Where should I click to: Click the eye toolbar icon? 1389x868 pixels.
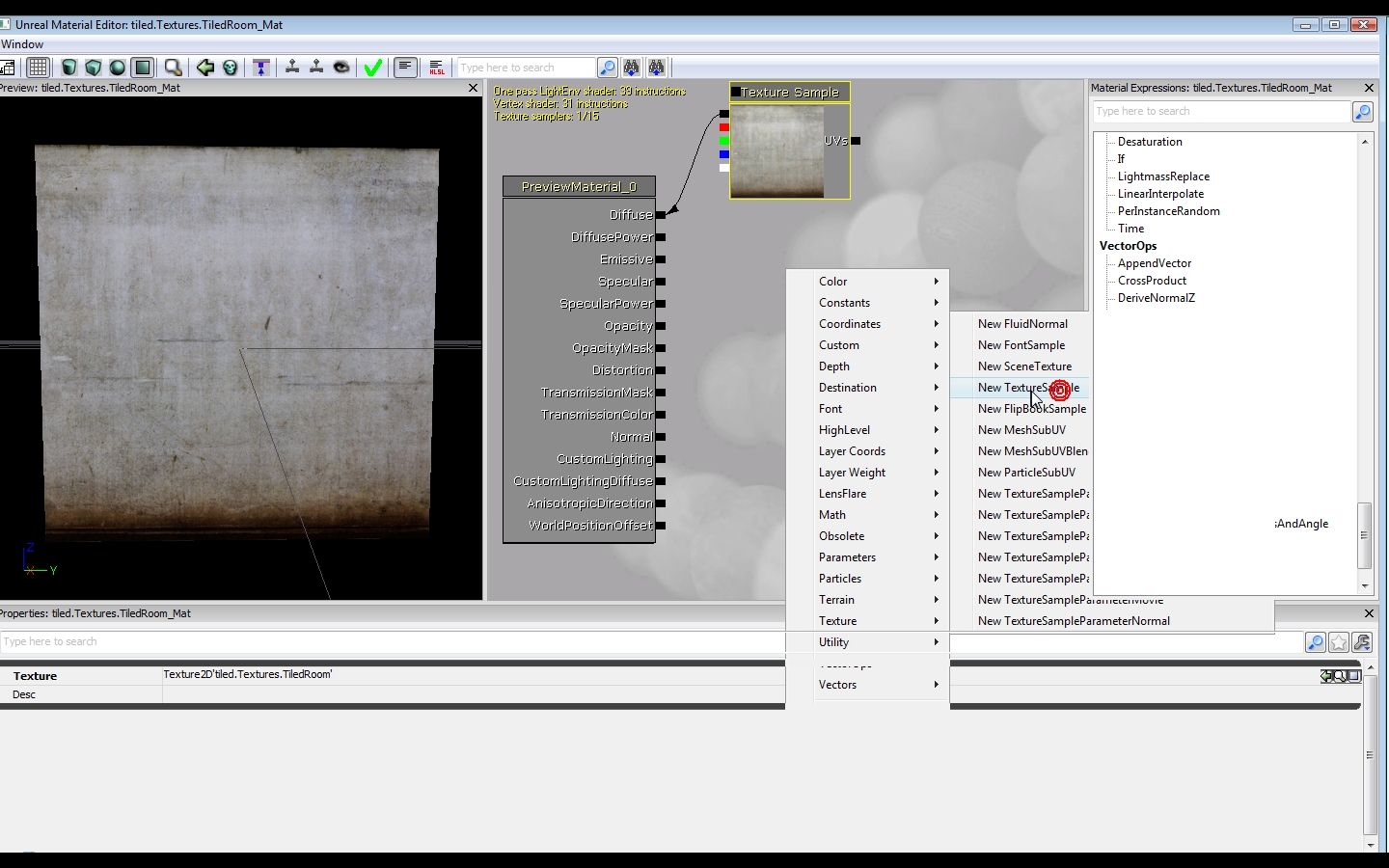tap(341, 68)
